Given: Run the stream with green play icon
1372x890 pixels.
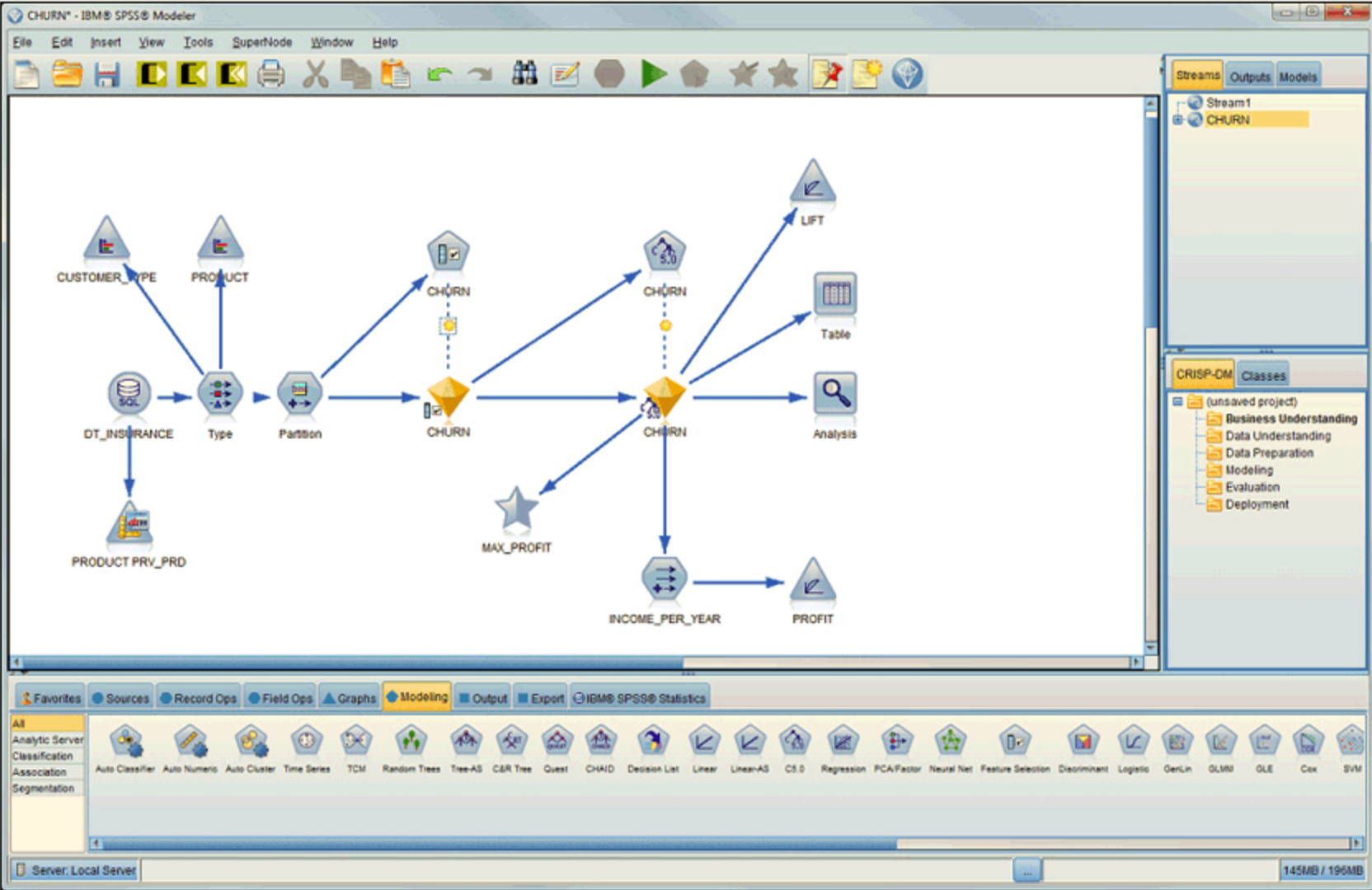Looking at the screenshot, I should 654,74.
